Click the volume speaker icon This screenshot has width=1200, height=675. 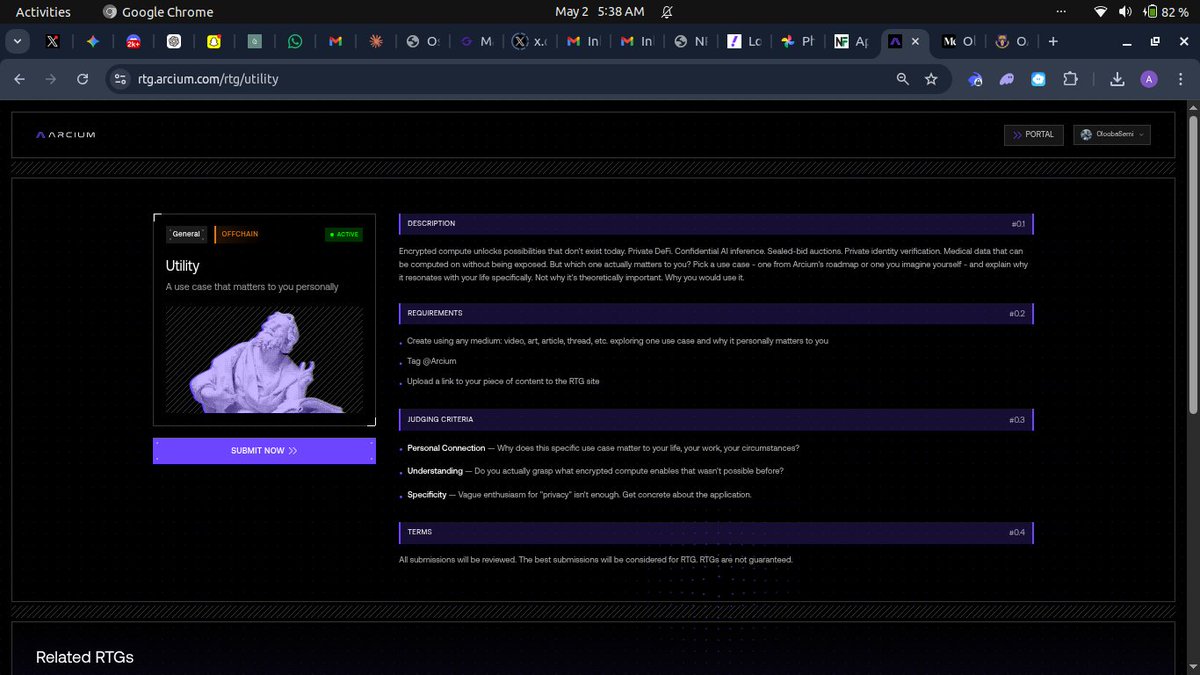click(x=1125, y=12)
